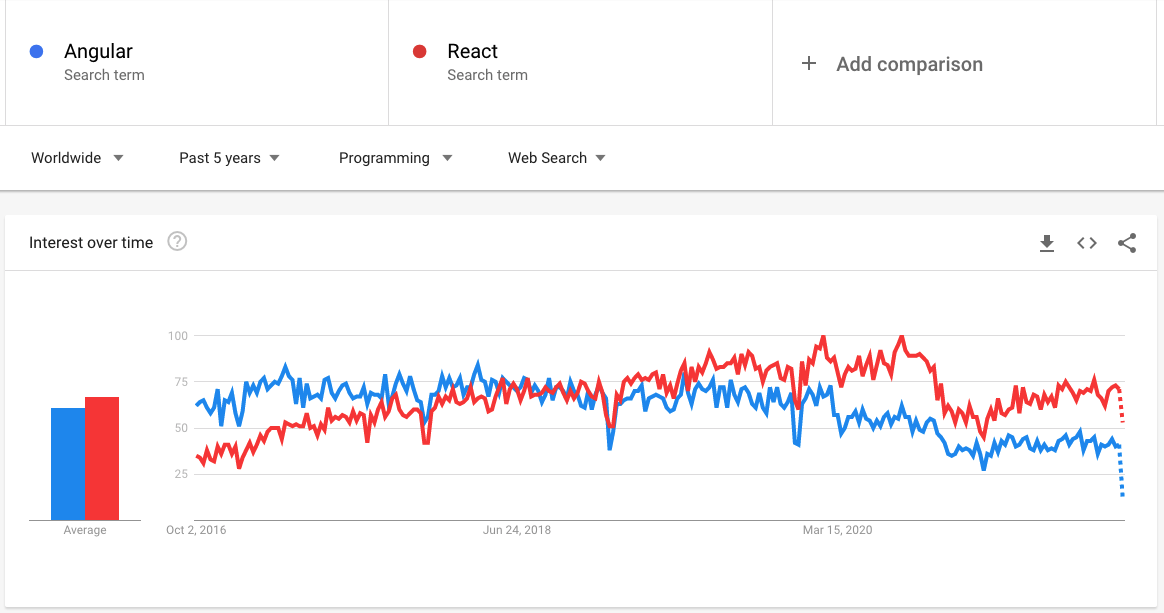
Task: Open the Programming category dropdown
Action: click(395, 158)
